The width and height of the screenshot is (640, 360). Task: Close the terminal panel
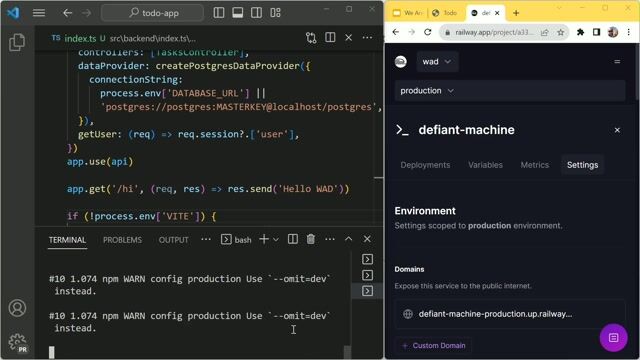[367, 239]
